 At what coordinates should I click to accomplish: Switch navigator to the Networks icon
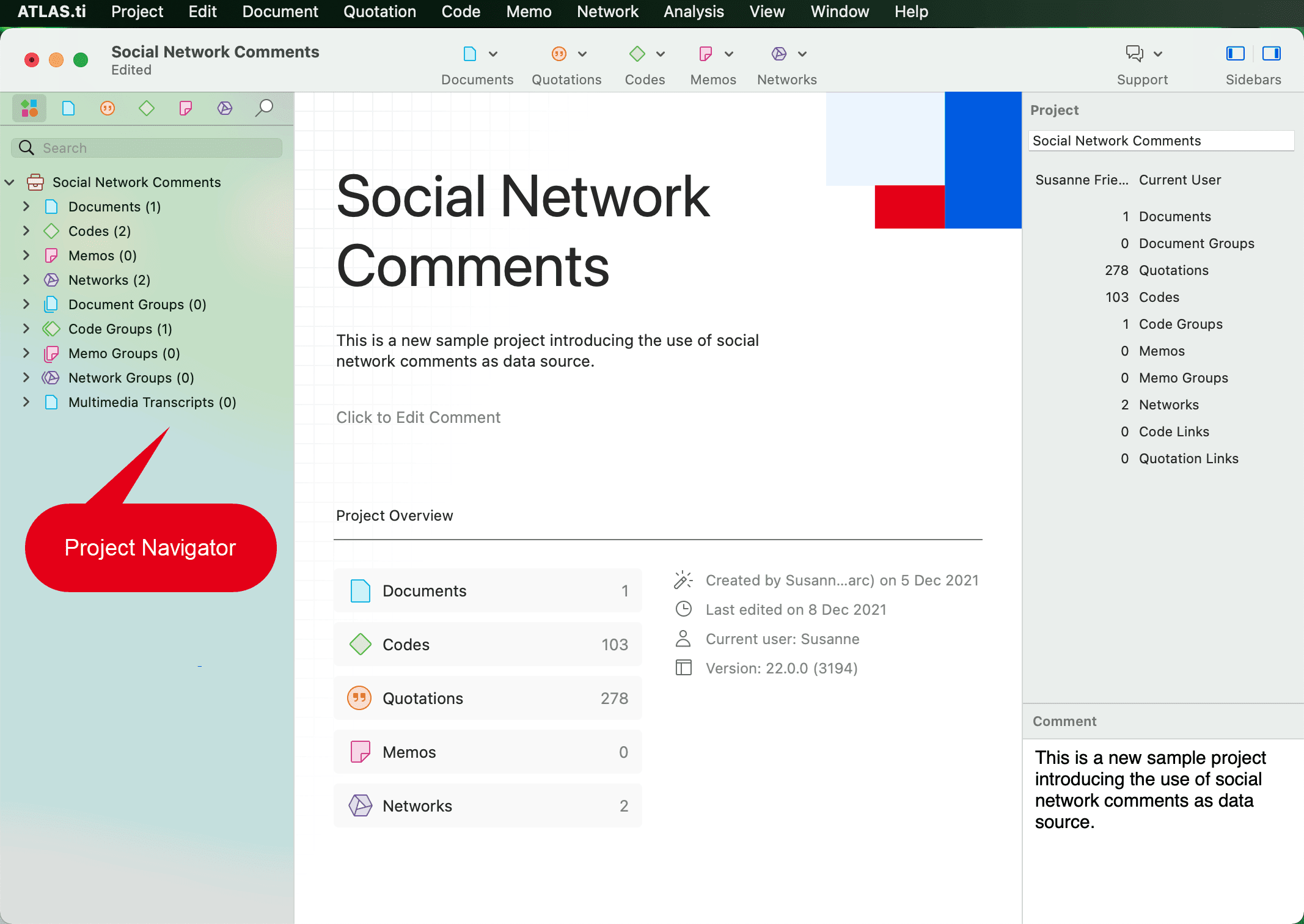(225, 109)
